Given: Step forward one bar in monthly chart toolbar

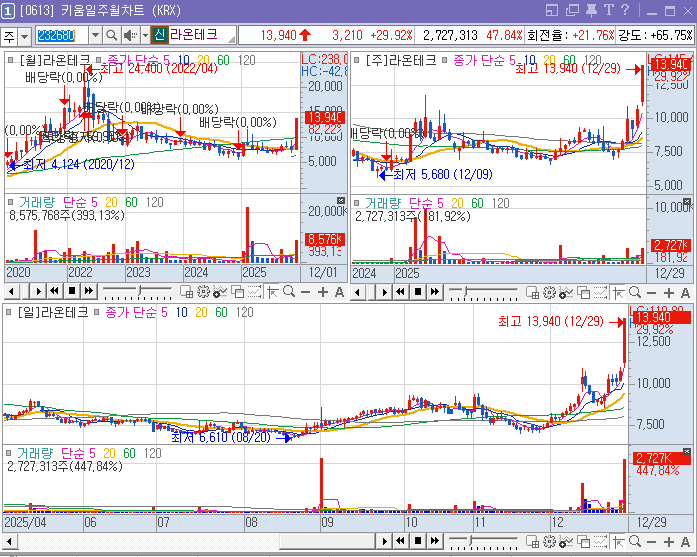Looking at the screenshot, I should coord(39,292).
